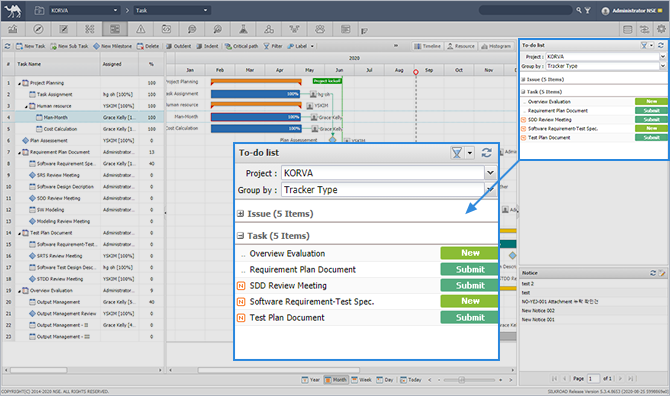Image resolution: width=670 pixels, height=396 pixels.
Task: Go to next Notice page
Action: point(620,378)
